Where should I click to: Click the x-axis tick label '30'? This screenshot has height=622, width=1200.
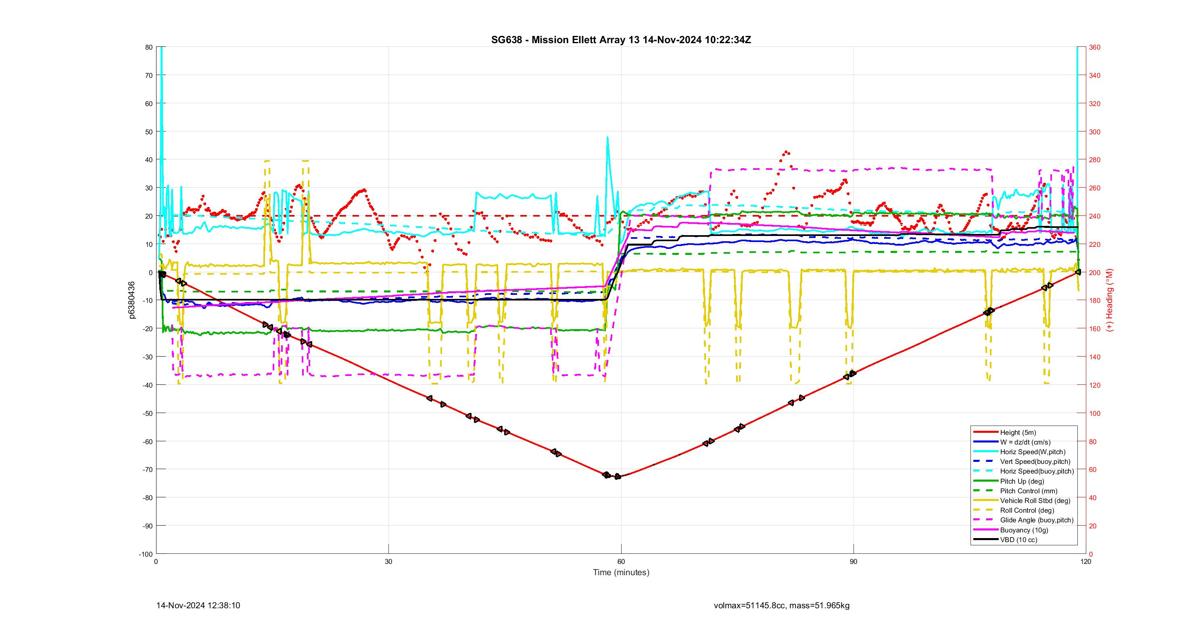[388, 562]
